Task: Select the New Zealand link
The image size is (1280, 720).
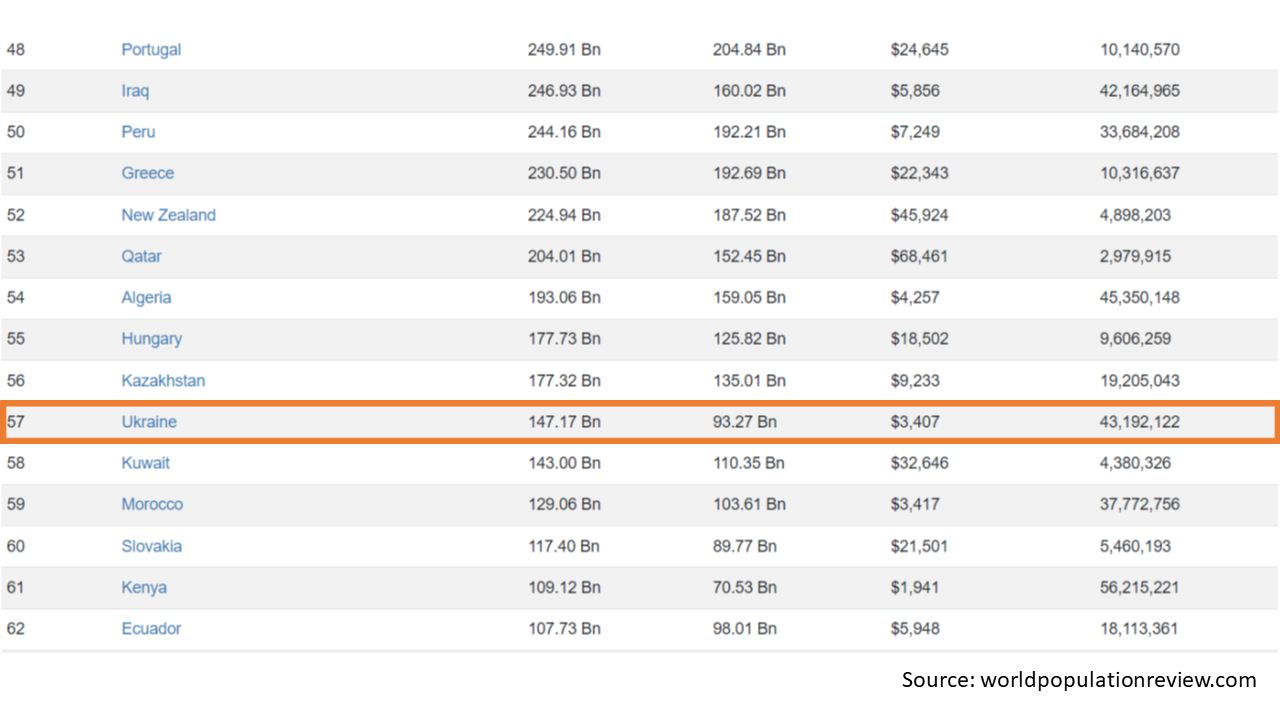Action: point(168,215)
